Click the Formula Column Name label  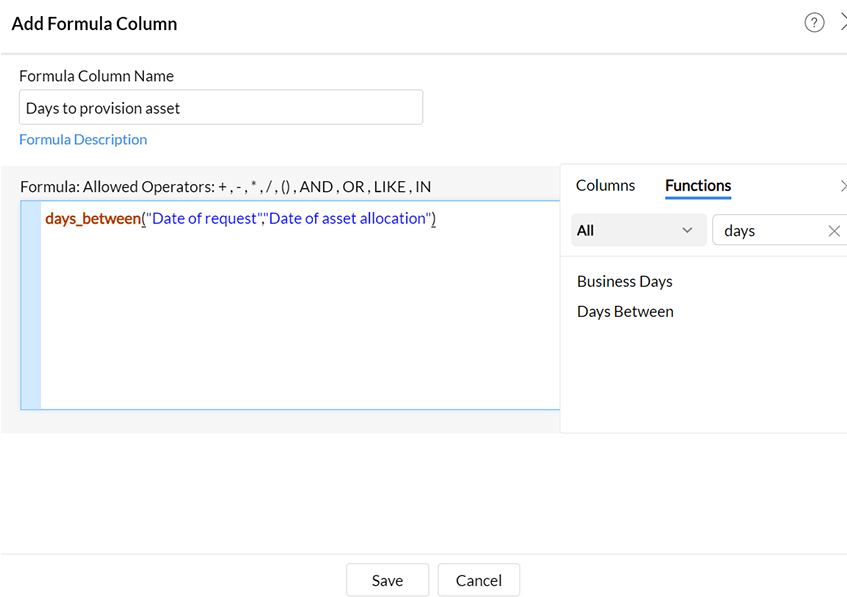click(x=96, y=76)
